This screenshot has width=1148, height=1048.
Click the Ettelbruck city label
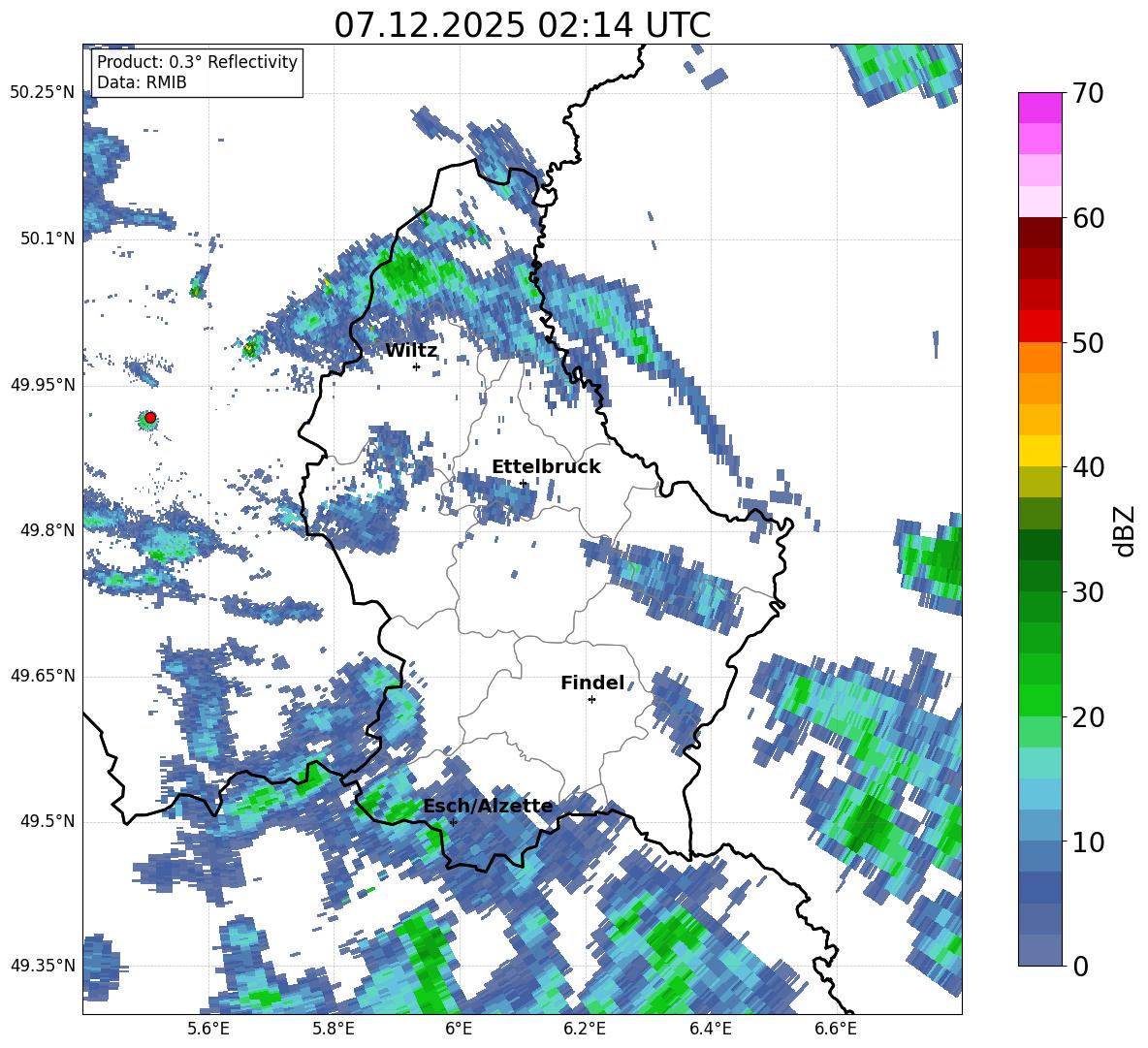click(546, 467)
